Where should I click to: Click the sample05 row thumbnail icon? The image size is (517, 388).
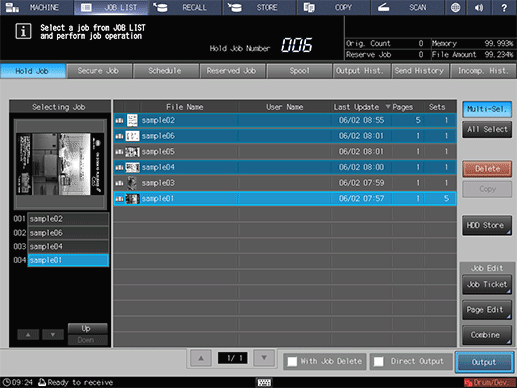(x=132, y=152)
